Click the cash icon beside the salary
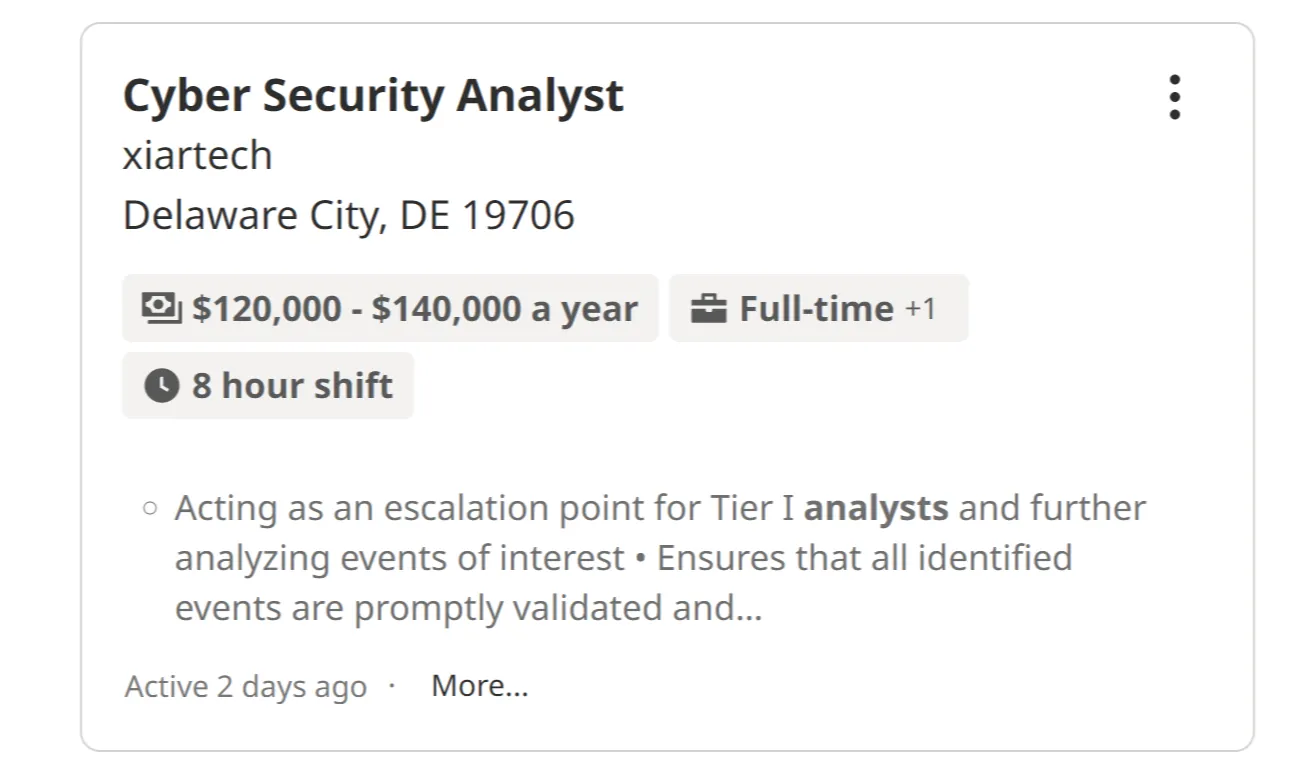This screenshot has height=770, width=1303. point(160,308)
